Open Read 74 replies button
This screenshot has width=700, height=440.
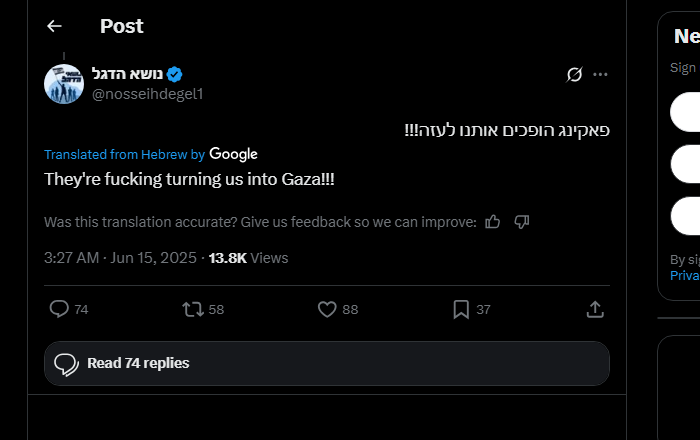point(327,363)
